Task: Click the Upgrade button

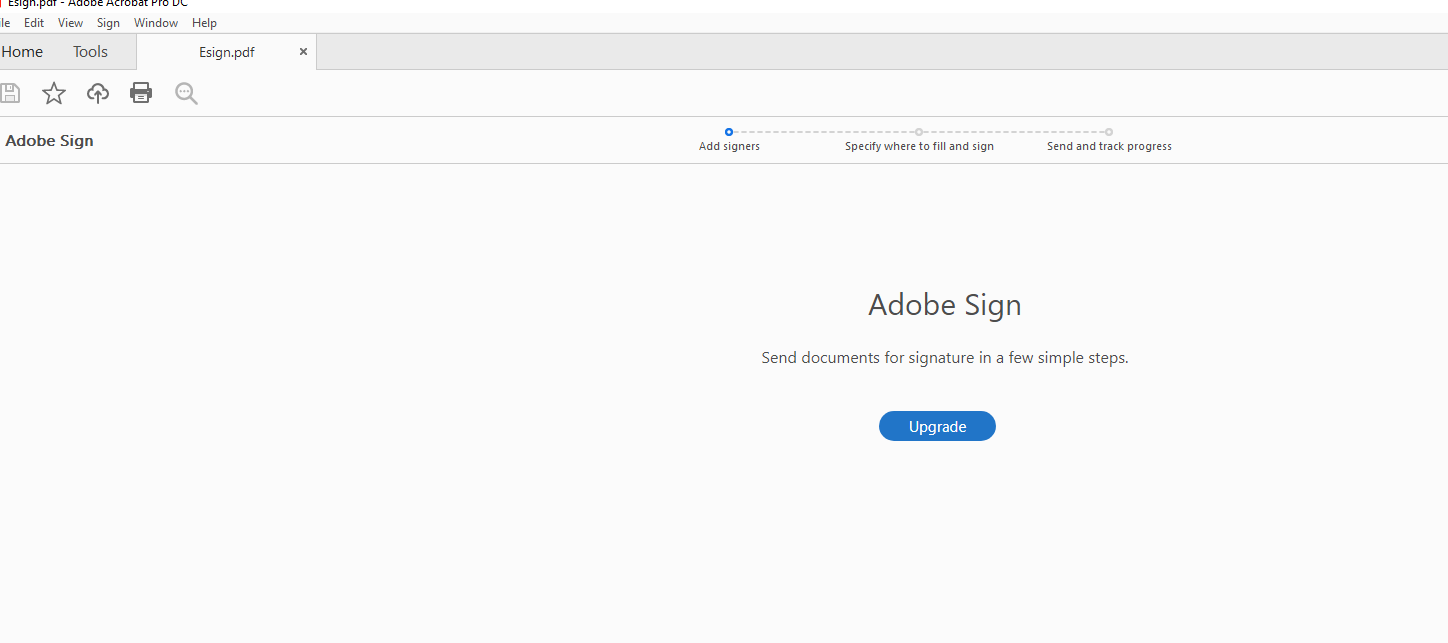Action: (936, 425)
